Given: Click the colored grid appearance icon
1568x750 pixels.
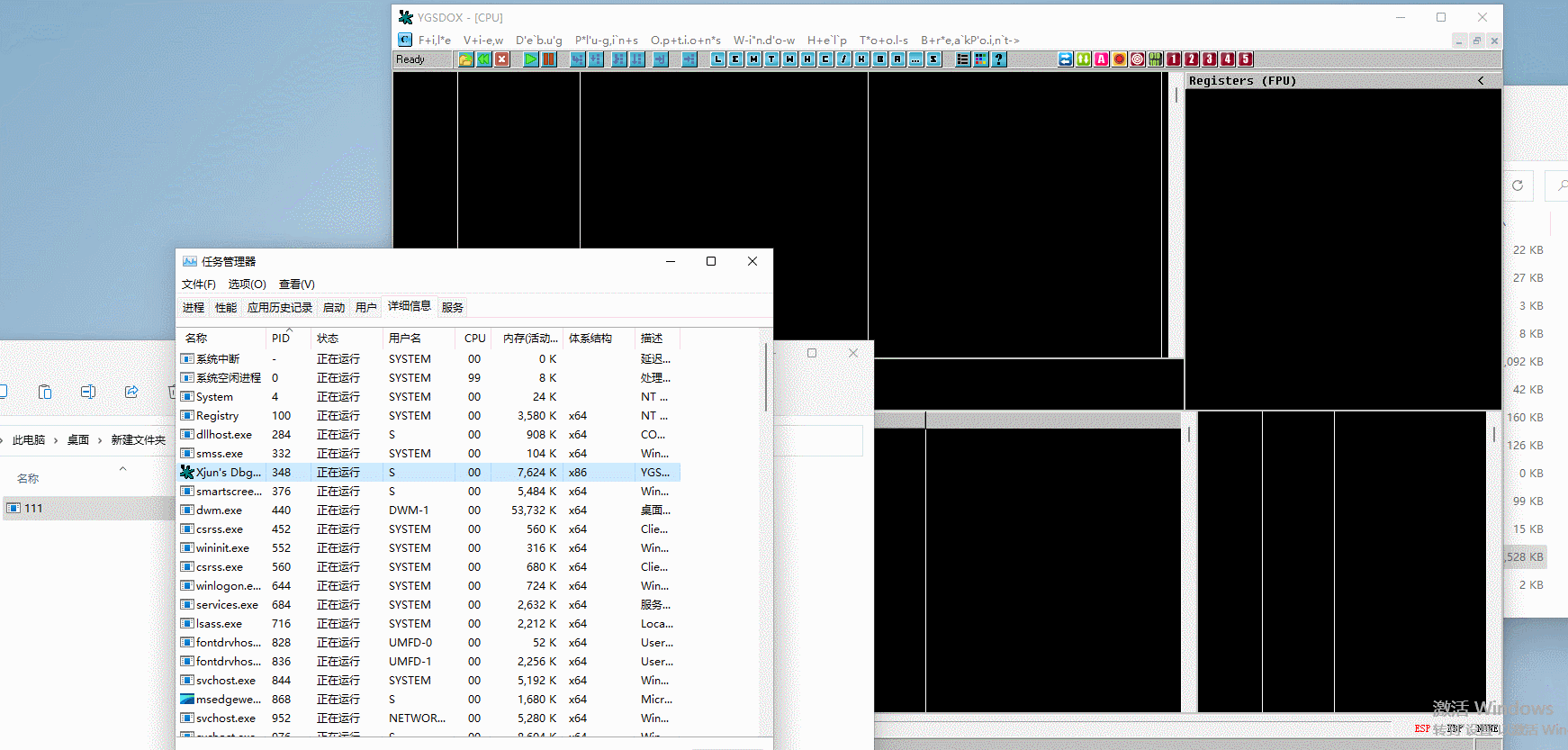Looking at the screenshot, I should (x=981, y=59).
